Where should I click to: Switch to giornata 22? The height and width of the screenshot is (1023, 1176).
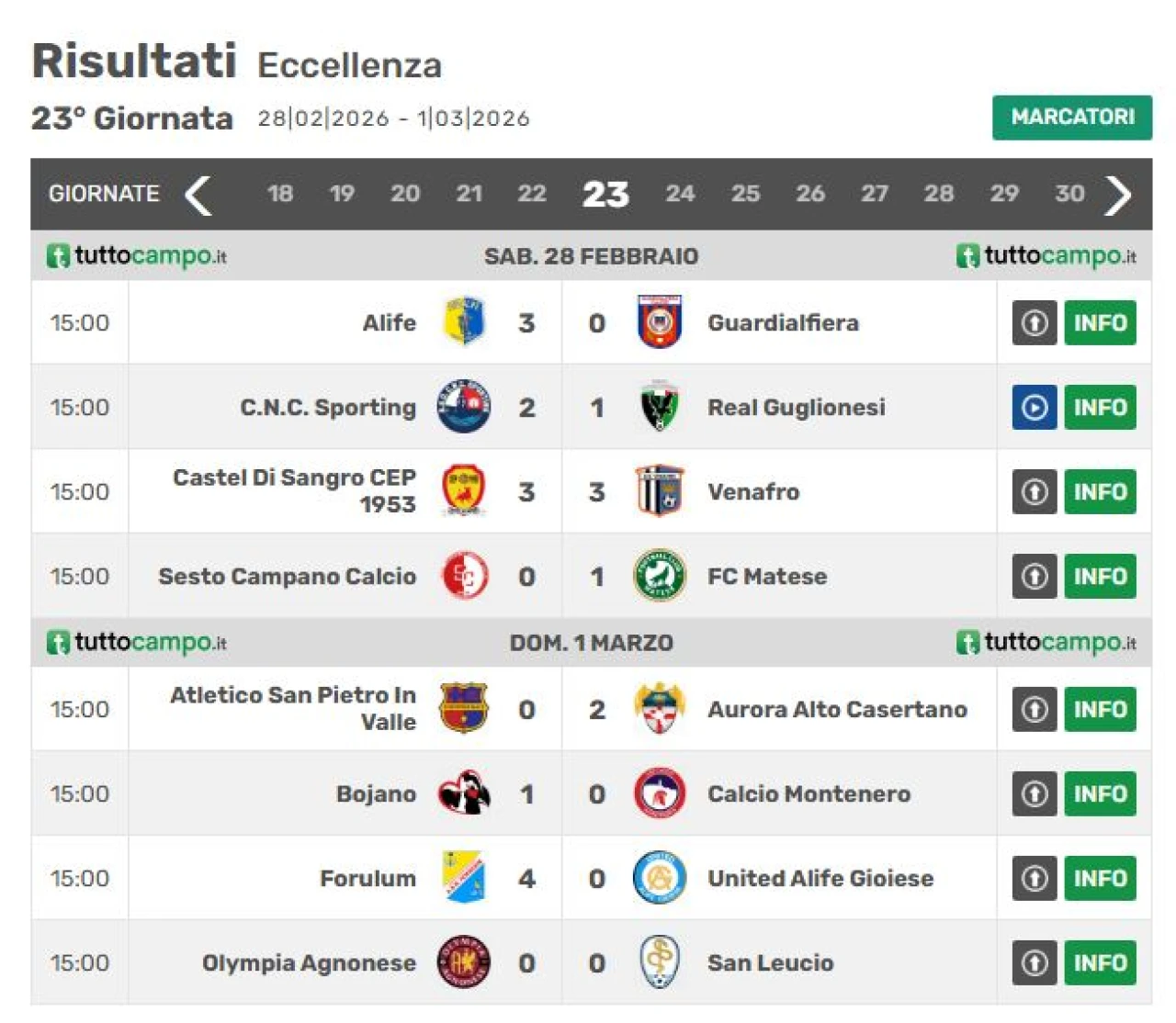532,194
